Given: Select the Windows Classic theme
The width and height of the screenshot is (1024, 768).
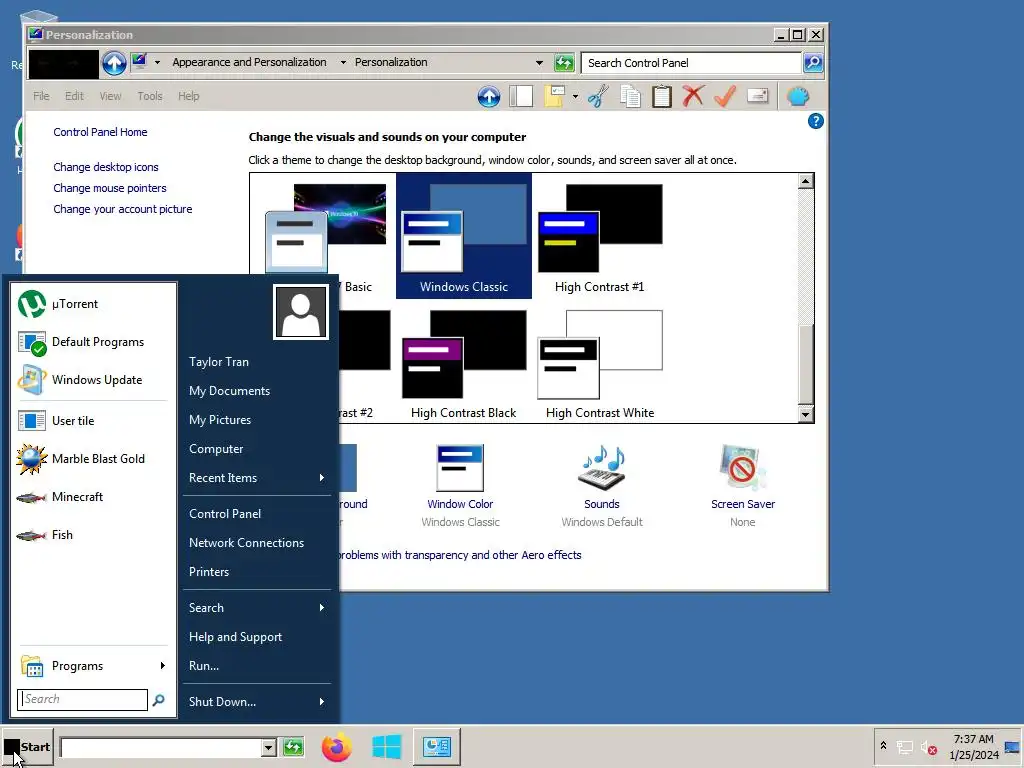Looking at the screenshot, I should coord(464,236).
